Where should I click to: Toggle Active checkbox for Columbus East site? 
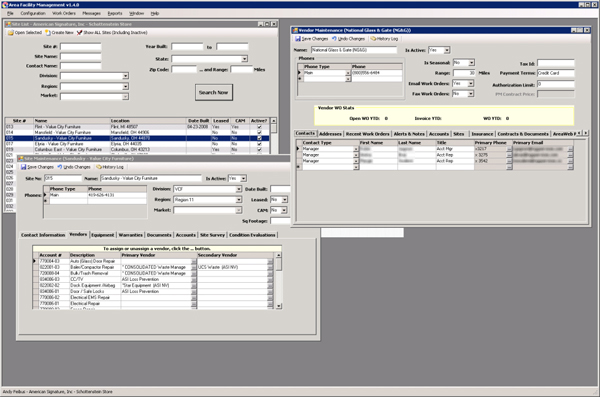(x=259, y=150)
